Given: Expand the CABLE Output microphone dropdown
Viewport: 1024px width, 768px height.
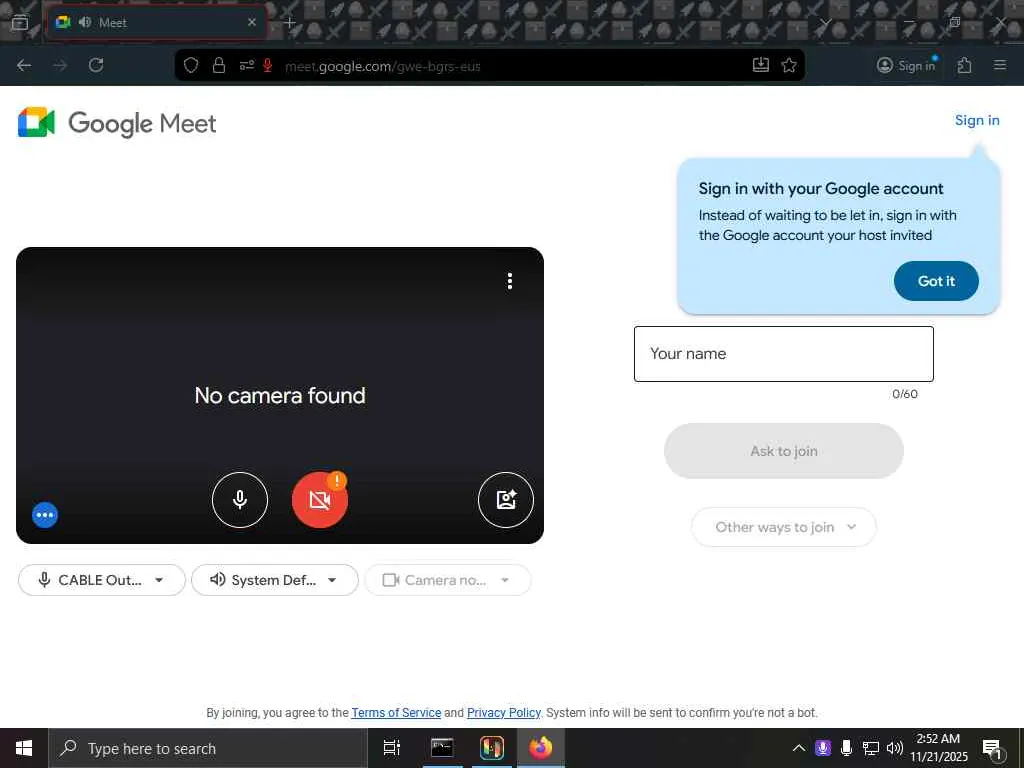Looking at the screenshot, I should pyautogui.click(x=102, y=580).
